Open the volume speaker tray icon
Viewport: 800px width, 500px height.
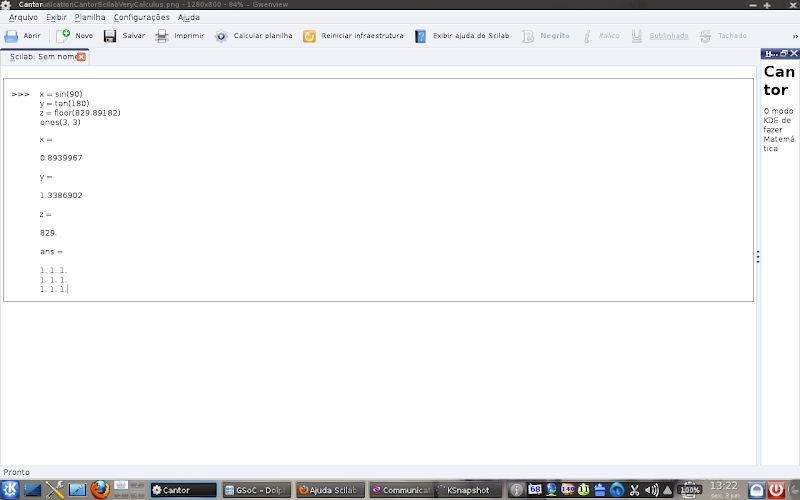[651, 490]
